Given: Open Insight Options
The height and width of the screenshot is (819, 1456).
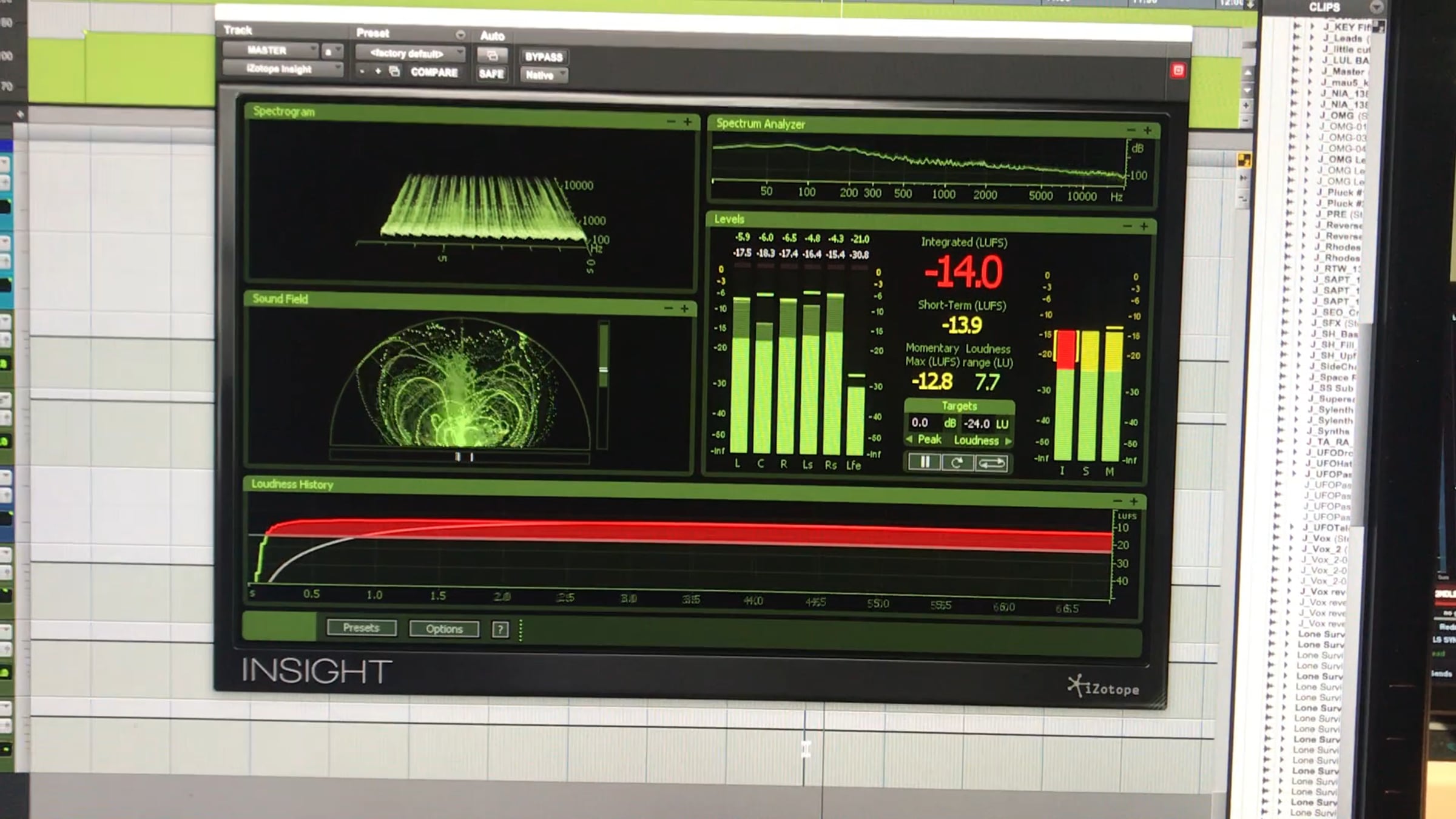Looking at the screenshot, I should pos(444,629).
